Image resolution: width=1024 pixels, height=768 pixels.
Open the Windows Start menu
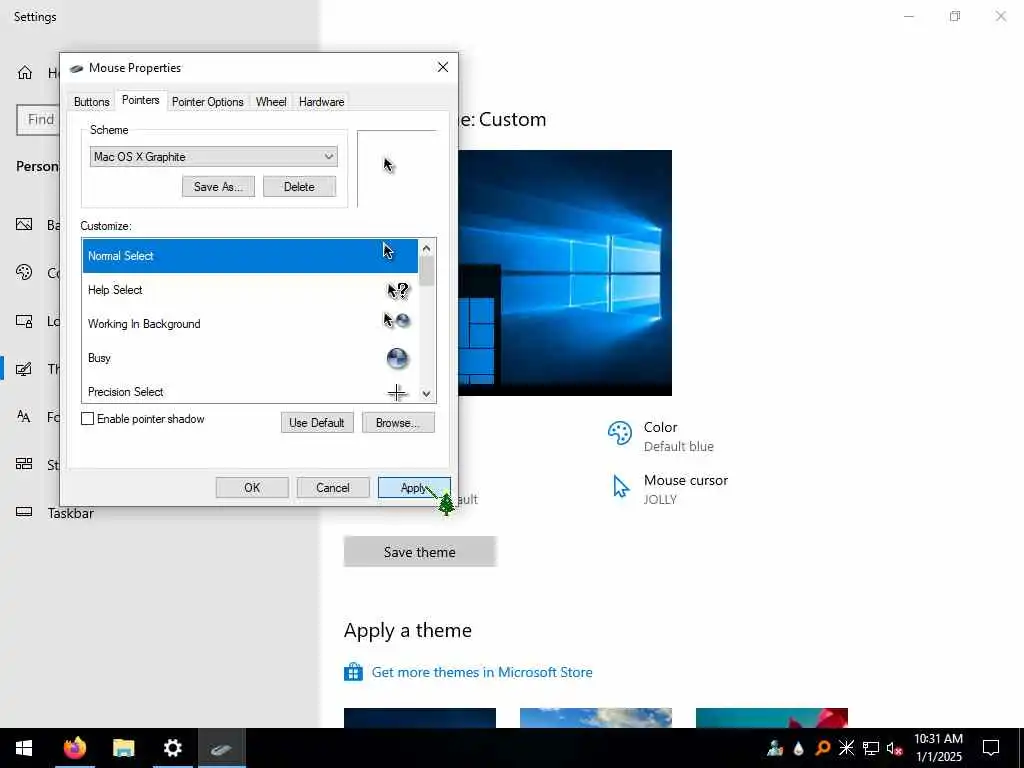click(24, 748)
